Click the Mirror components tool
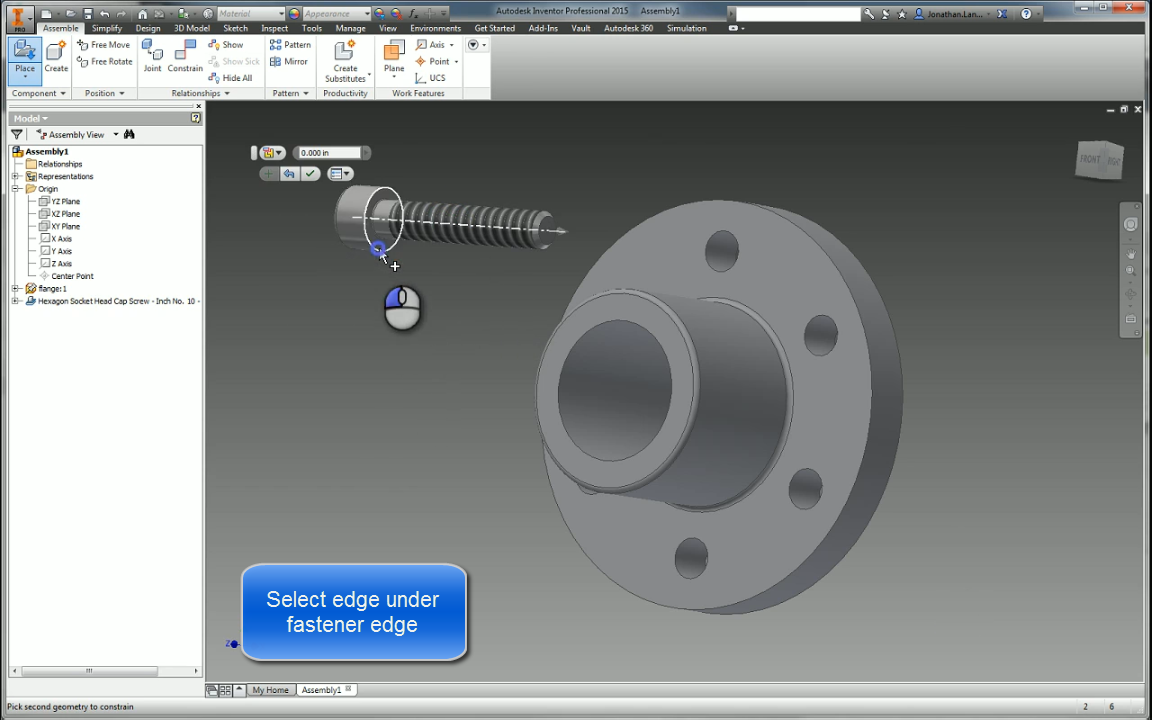Image resolution: width=1152 pixels, height=720 pixels. [290, 61]
